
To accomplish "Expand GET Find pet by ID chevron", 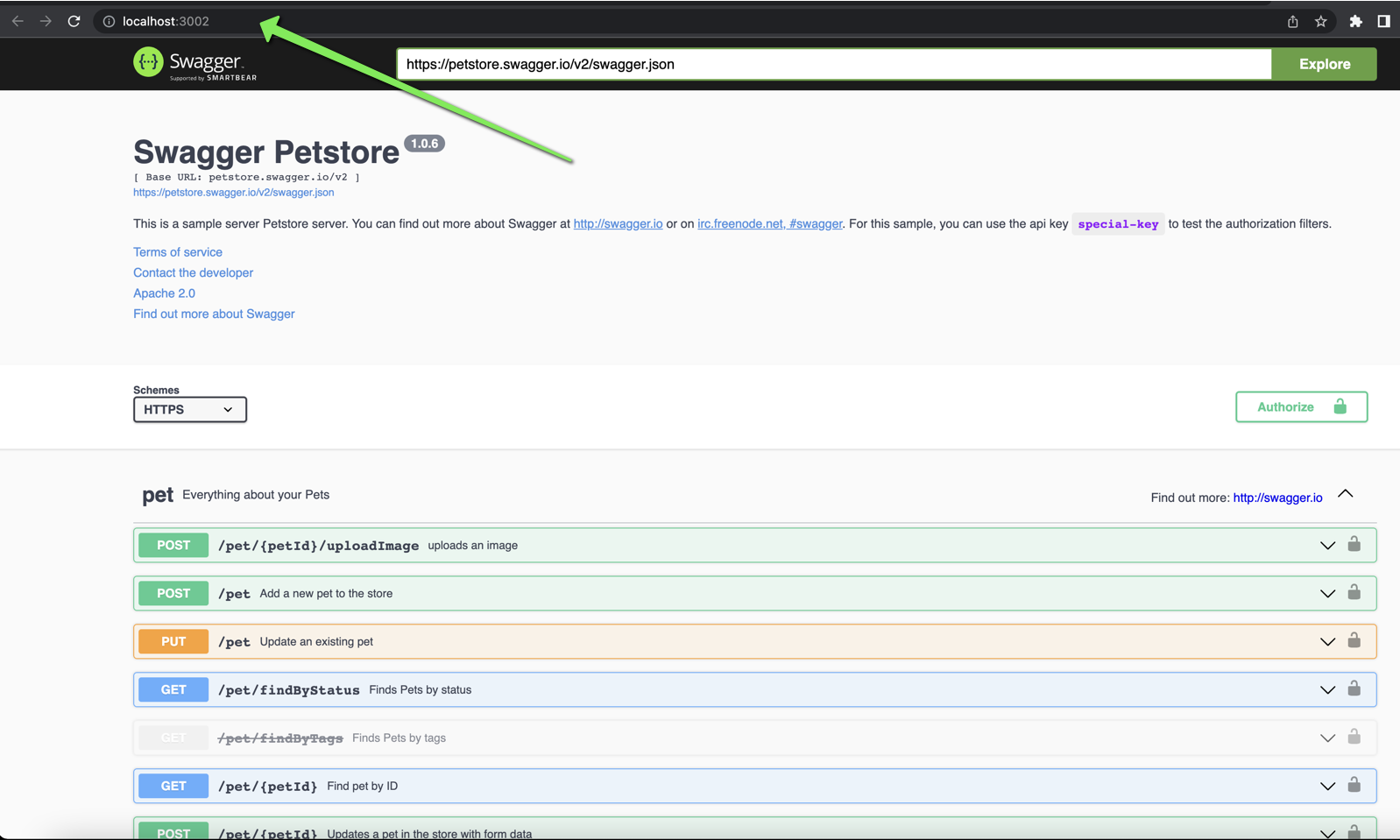I will click(x=1327, y=787).
